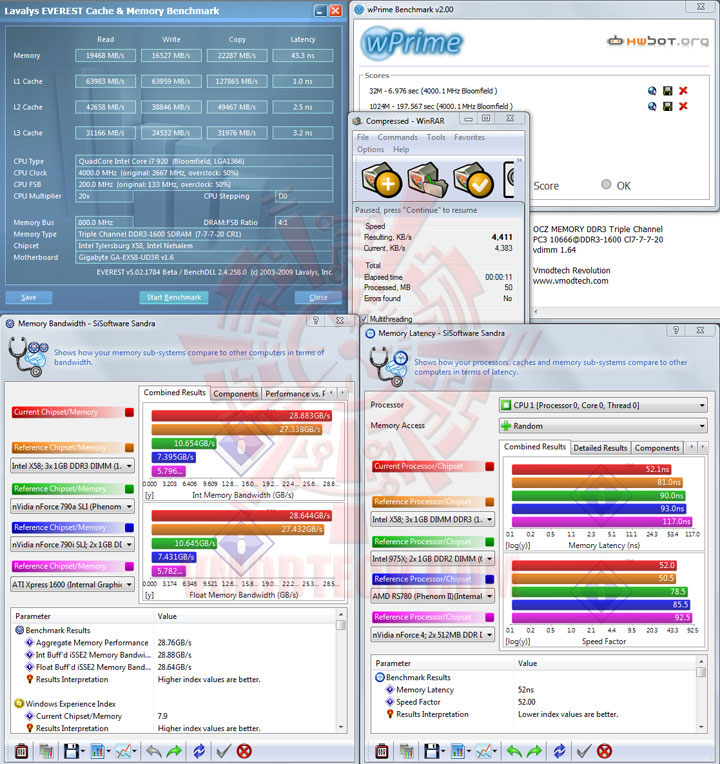Click the green Reference Chipset/Memory color swatch
Viewport: 720px width, 764px height.
(129, 489)
